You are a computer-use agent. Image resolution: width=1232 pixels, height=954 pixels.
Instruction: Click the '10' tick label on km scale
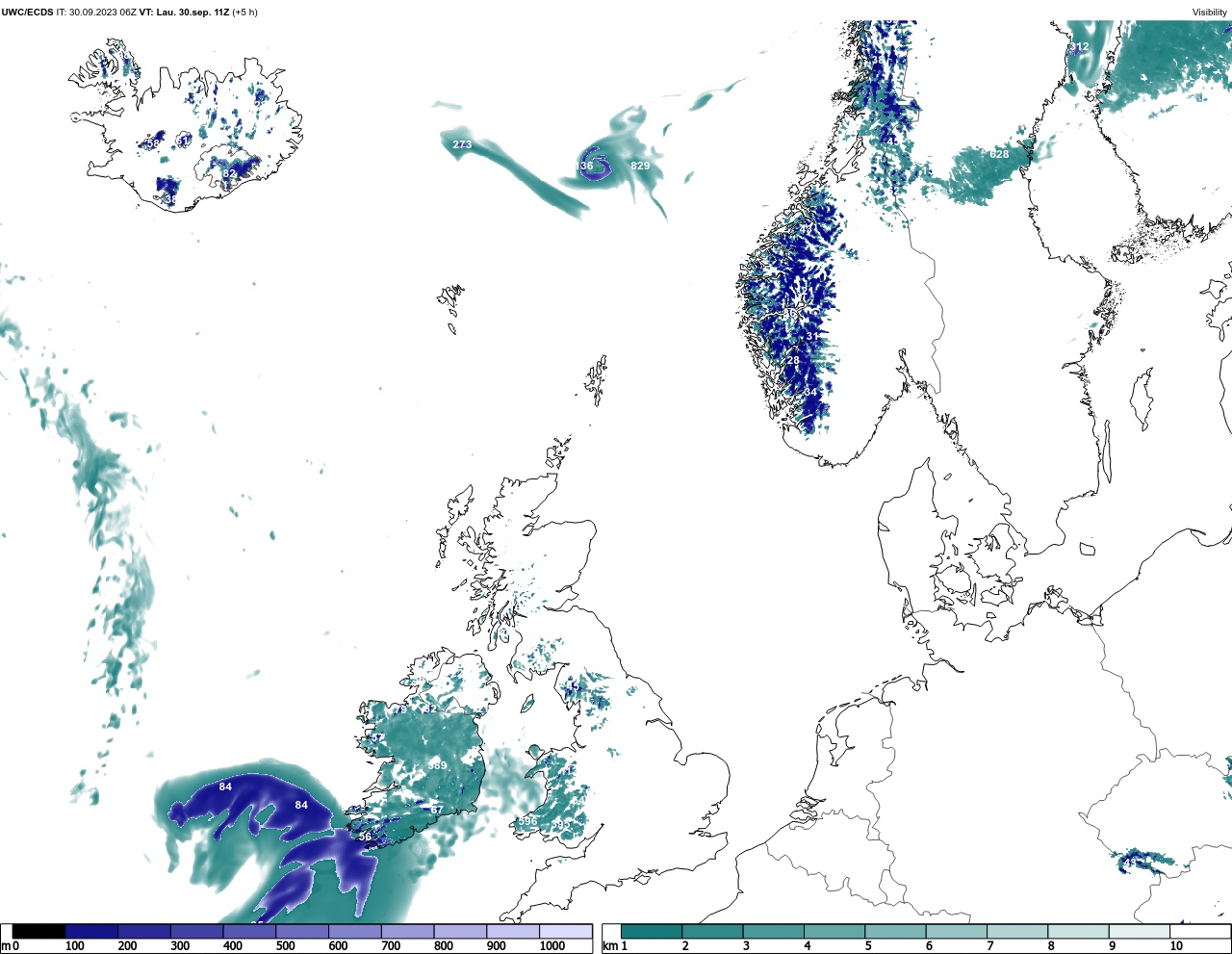(x=1177, y=947)
